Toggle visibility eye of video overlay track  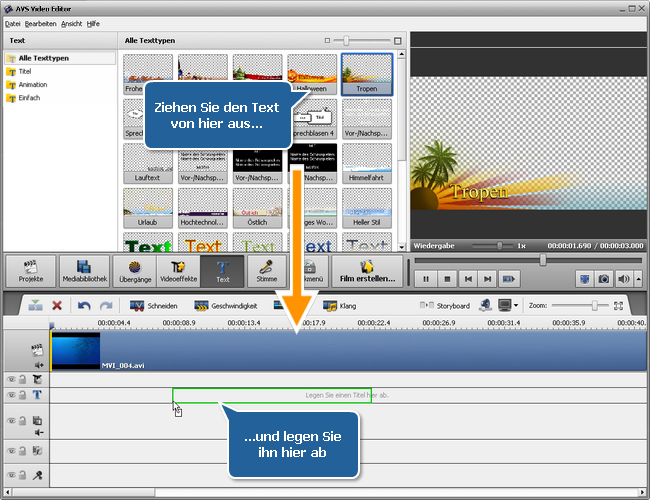coord(11,421)
